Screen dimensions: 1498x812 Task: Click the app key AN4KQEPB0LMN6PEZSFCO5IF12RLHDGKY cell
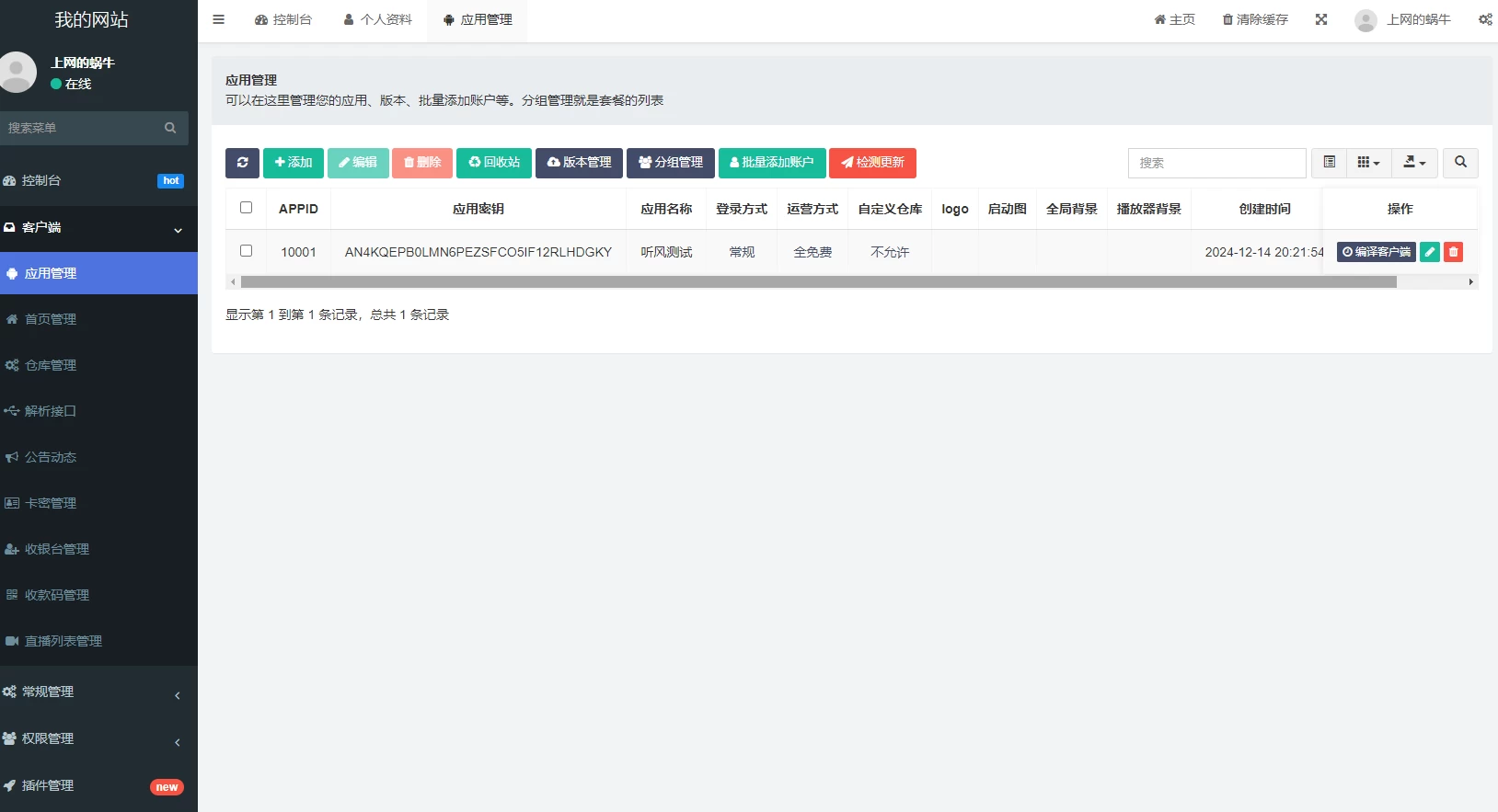click(x=478, y=252)
